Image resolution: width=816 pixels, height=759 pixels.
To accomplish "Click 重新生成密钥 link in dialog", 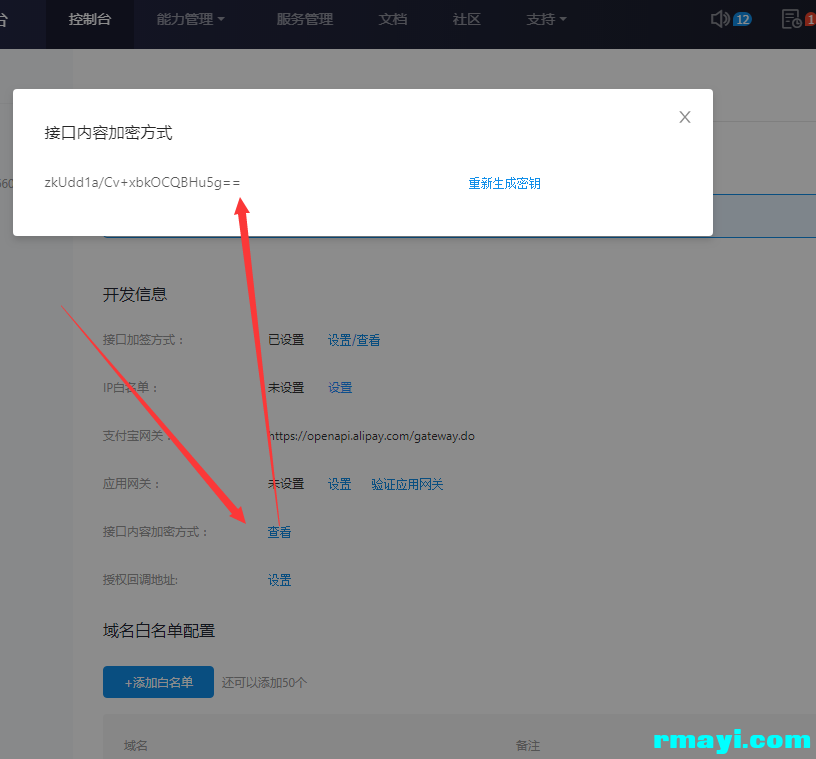I will (x=504, y=183).
